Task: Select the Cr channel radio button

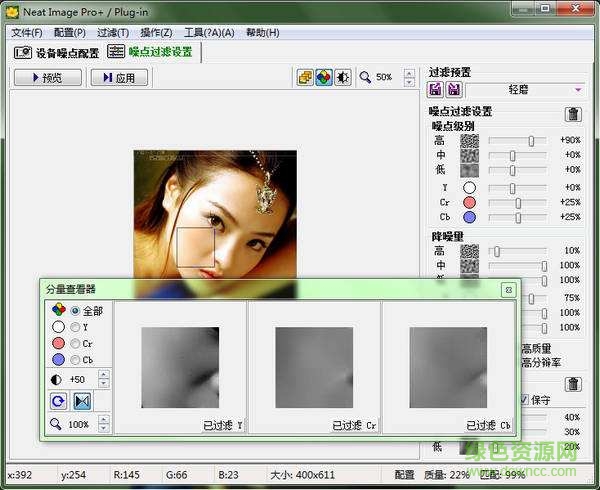Action: 75,343
